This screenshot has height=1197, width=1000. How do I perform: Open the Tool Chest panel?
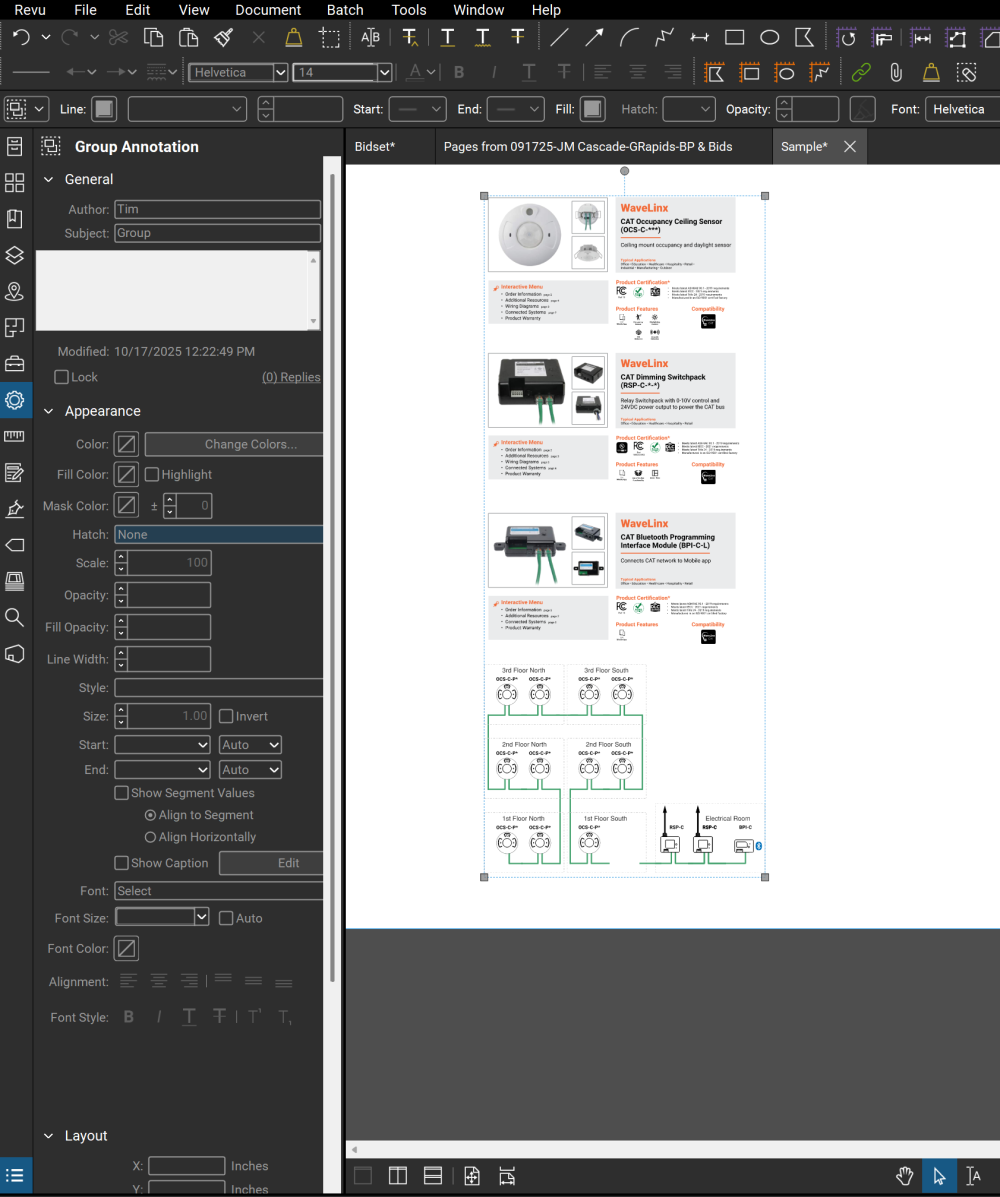pos(14,363)
